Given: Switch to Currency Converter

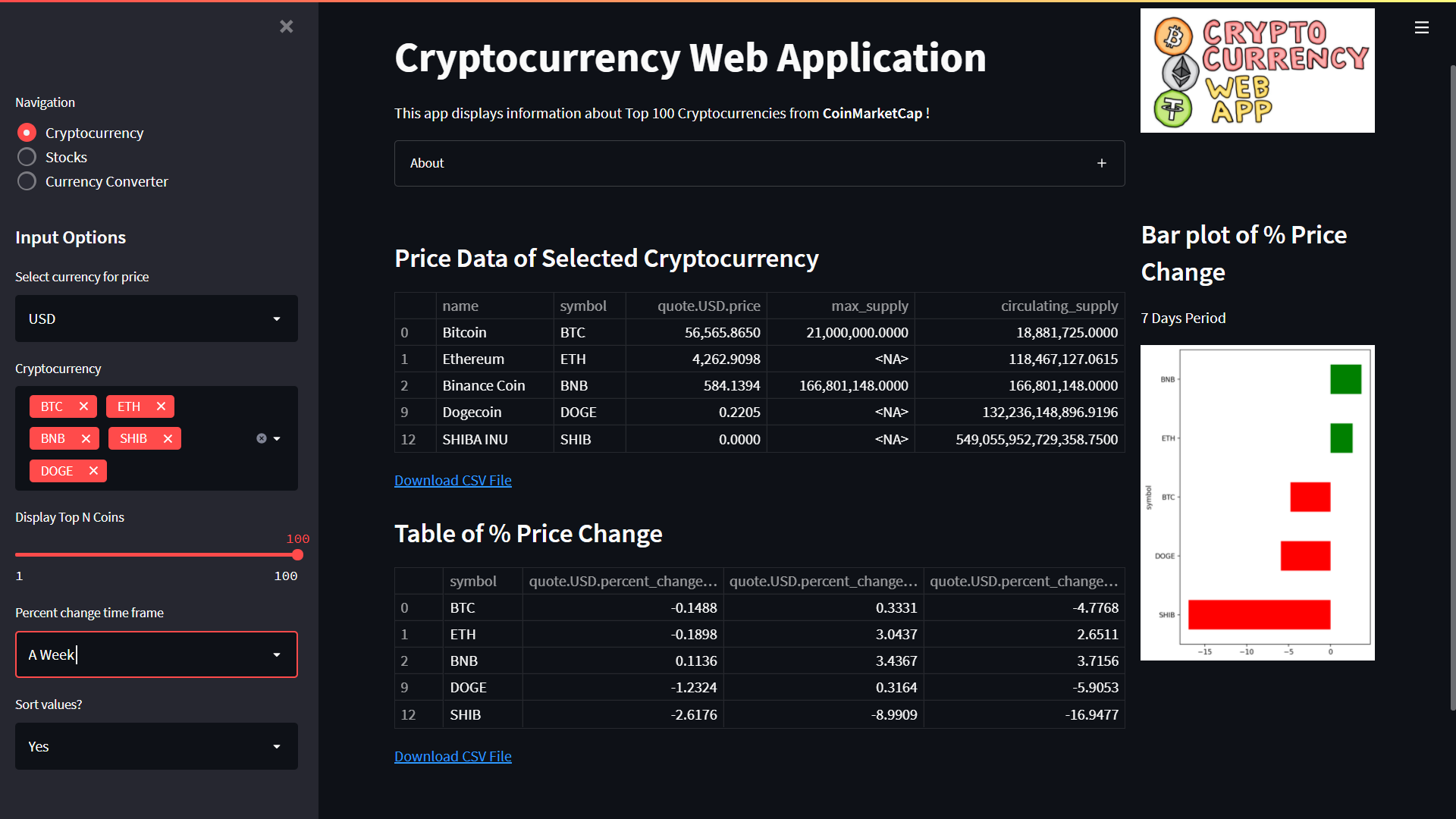Looking at the screenshot, I should click(27, 180).
